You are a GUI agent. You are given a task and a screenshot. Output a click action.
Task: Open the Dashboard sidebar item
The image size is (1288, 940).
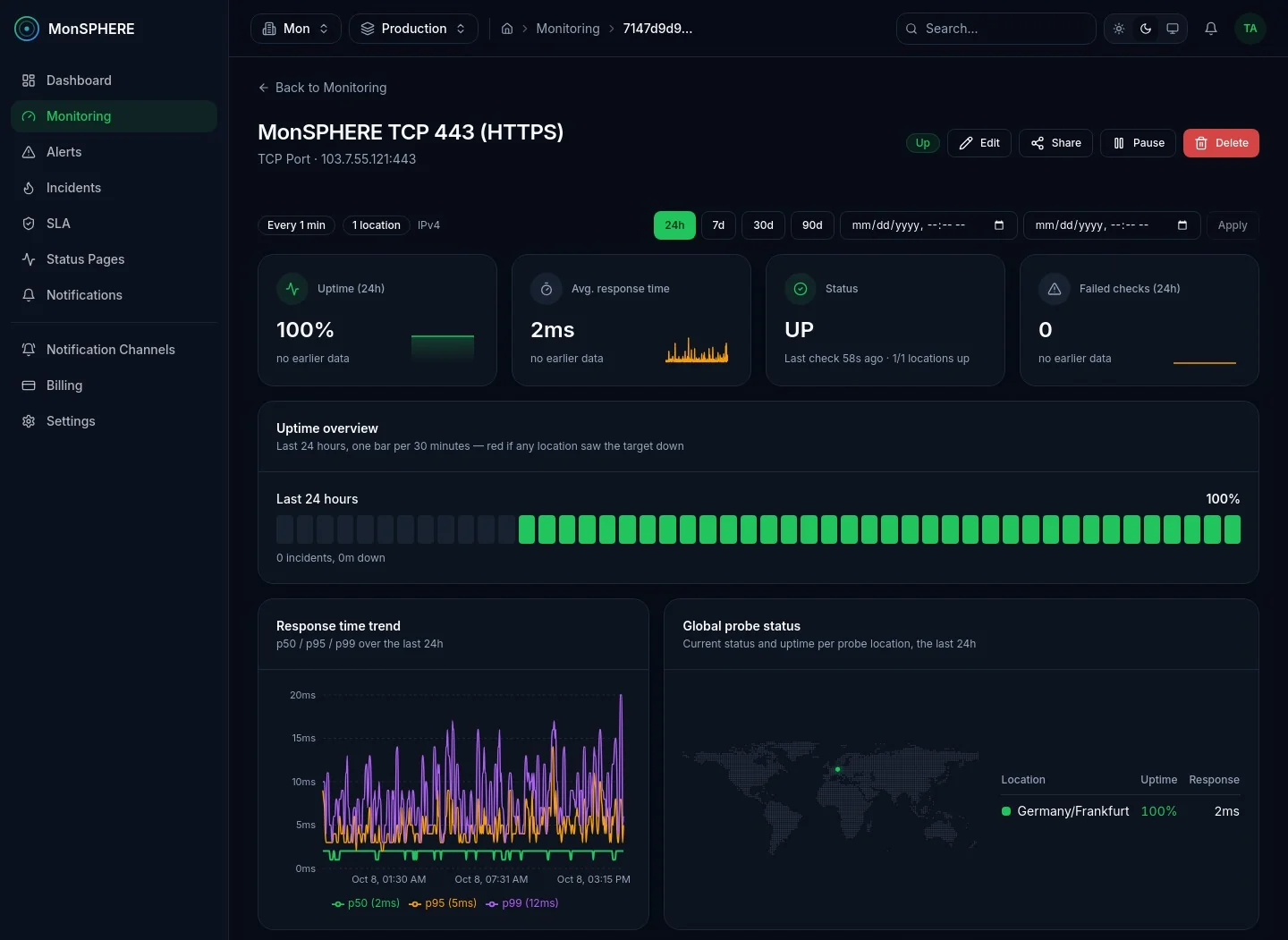(x=114, y=80)
